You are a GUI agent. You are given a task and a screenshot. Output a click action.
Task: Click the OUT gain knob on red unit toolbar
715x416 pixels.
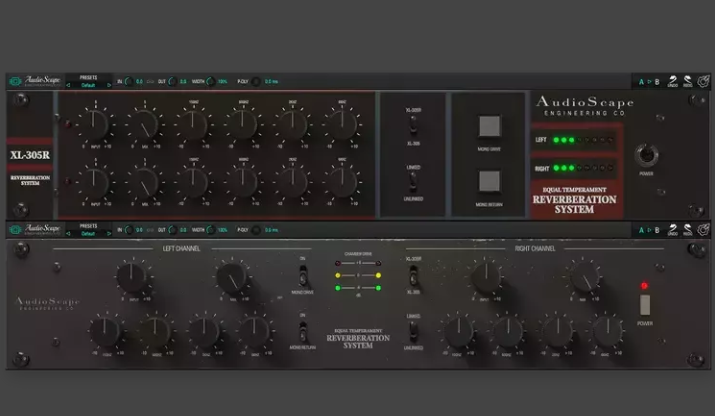172,82
